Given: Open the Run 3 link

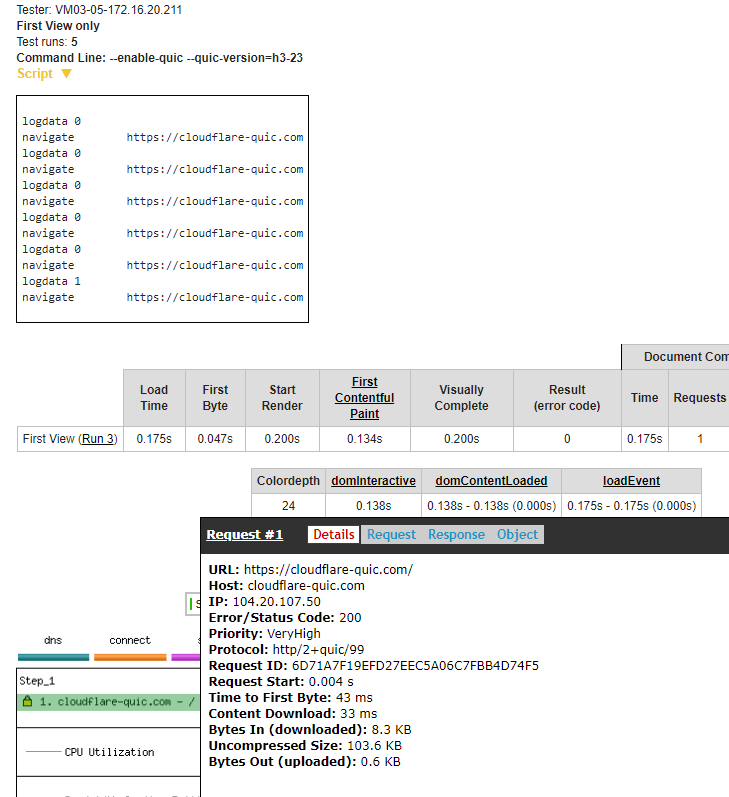Looking at the screenshot, I should (98, 439).
